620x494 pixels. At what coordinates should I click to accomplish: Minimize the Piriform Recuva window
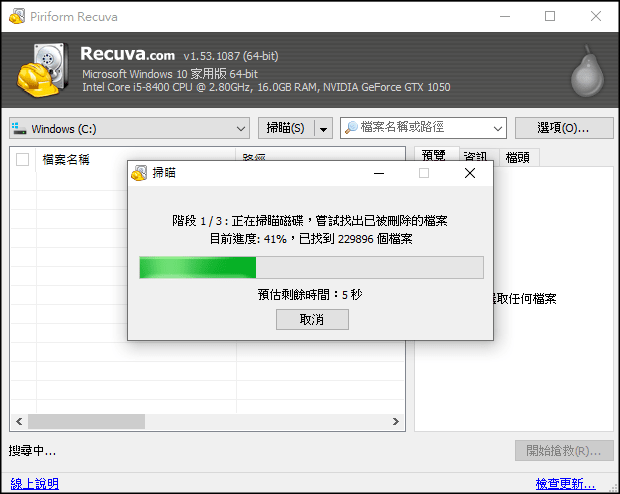505,16
